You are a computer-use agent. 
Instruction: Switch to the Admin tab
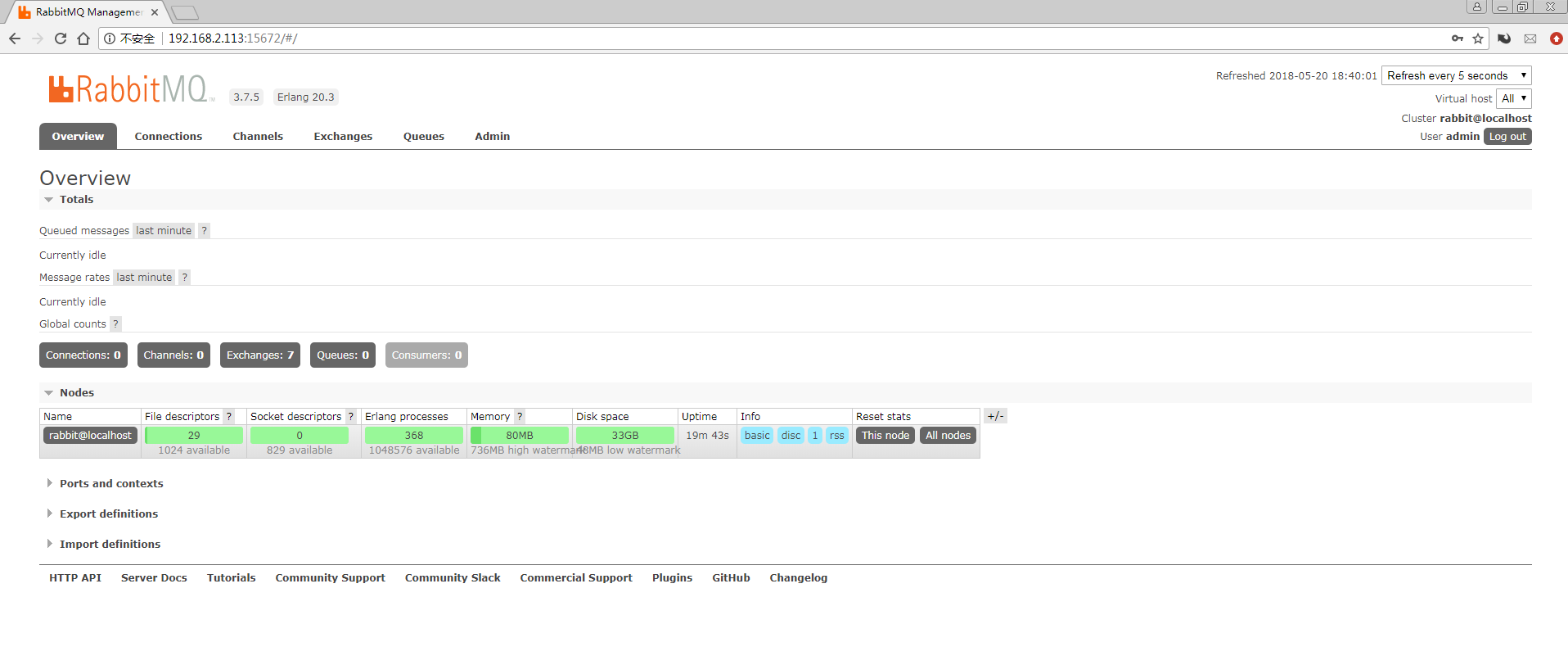click(x=492, y=136)
